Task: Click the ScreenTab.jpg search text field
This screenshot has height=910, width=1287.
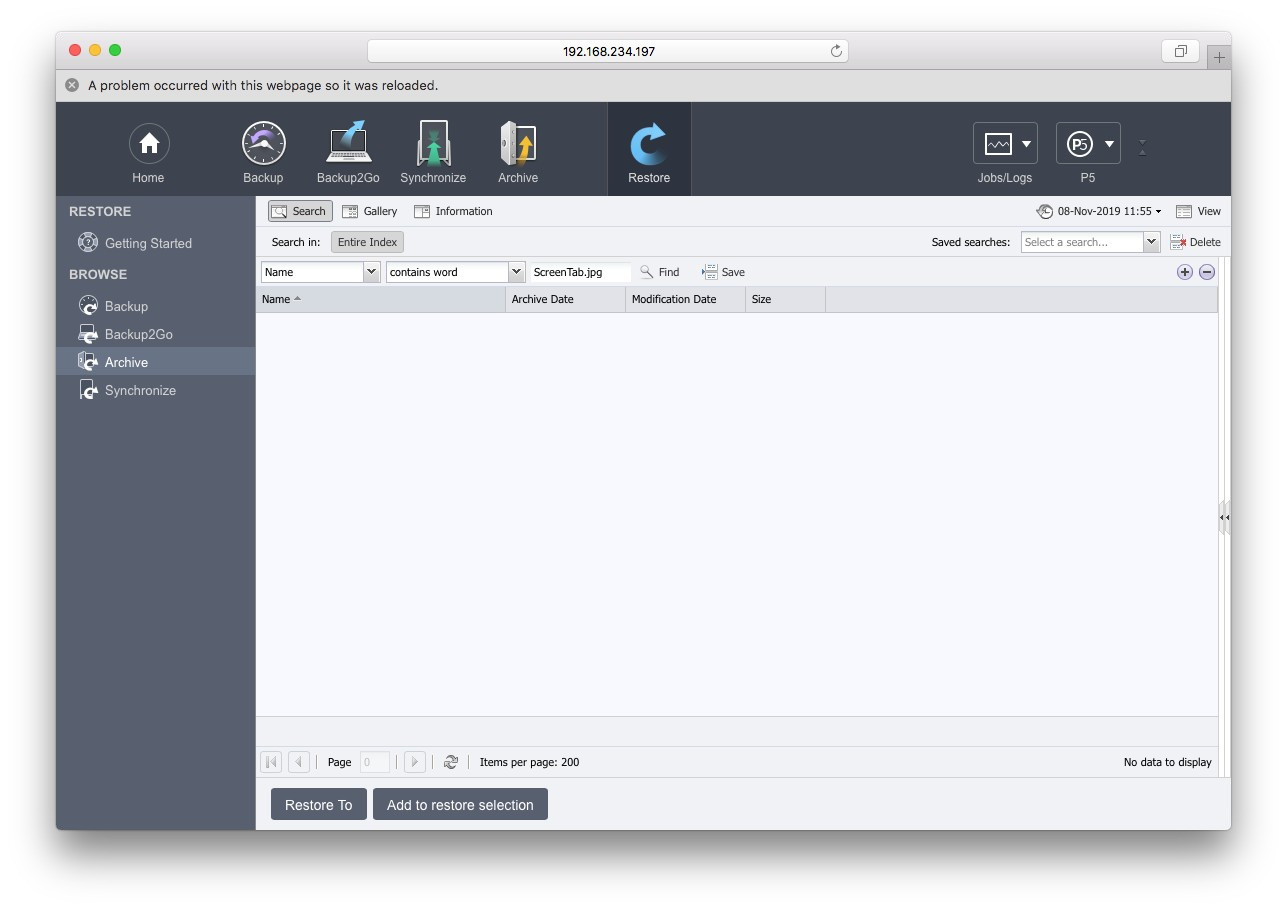Action: [580, 272]
